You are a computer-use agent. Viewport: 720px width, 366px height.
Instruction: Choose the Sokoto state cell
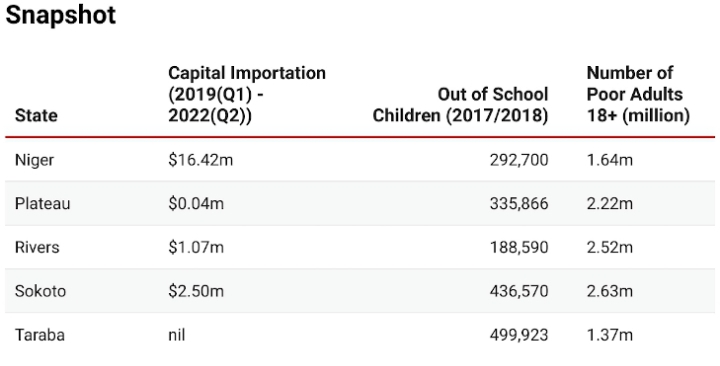(40, 291)
